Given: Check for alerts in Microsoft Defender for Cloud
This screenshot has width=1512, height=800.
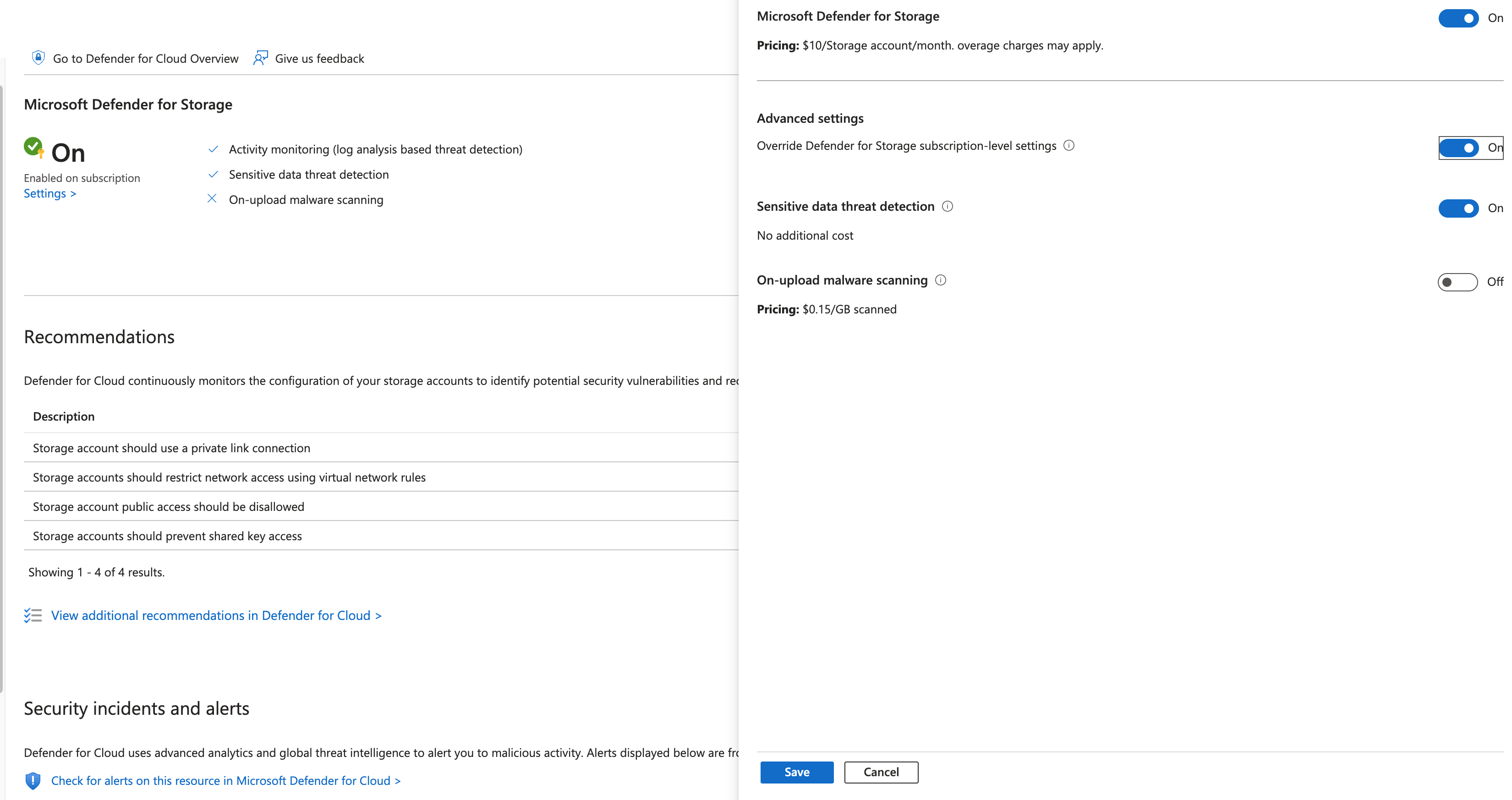Looking at the screenshot, I should (x=225, y=781).
